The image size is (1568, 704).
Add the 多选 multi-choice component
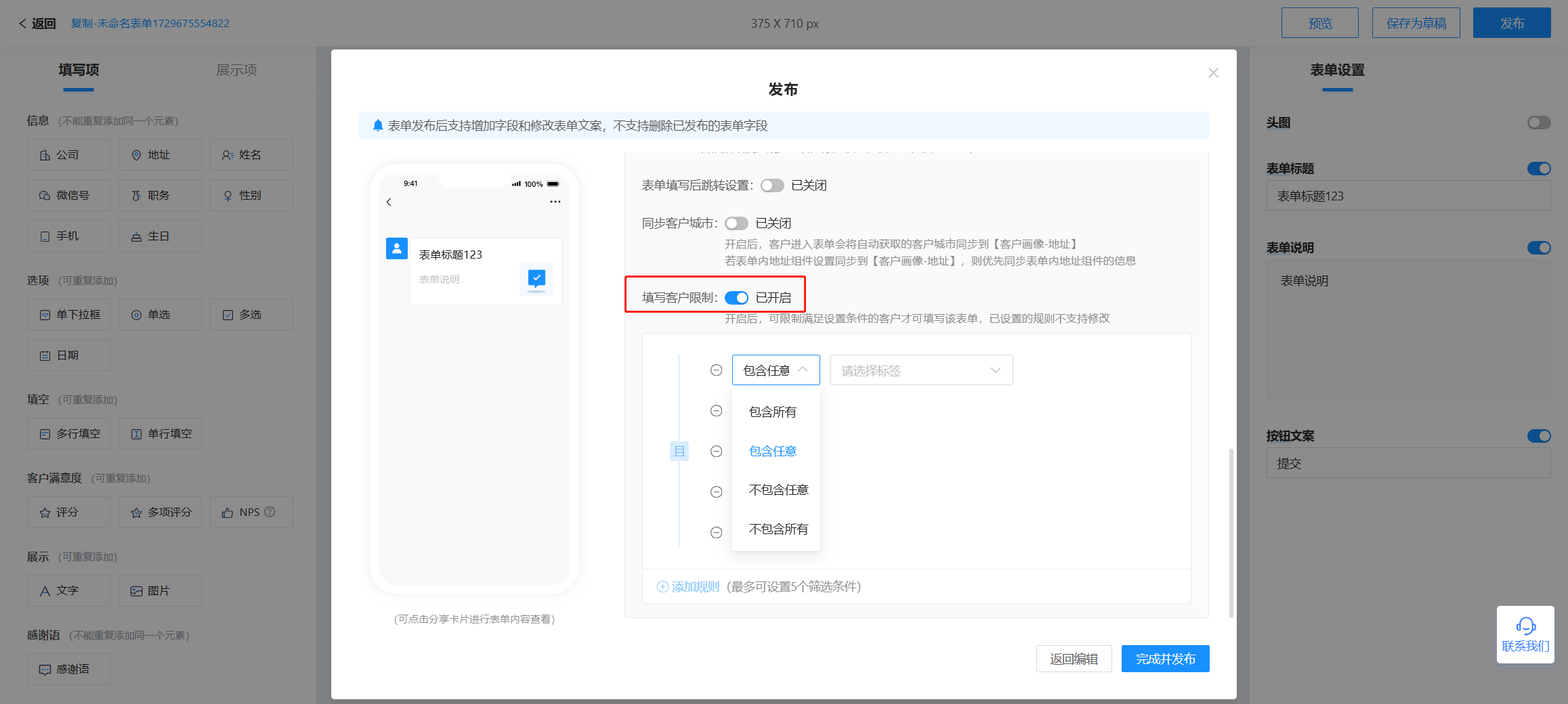pyautogui.click(x=251, y=315)
